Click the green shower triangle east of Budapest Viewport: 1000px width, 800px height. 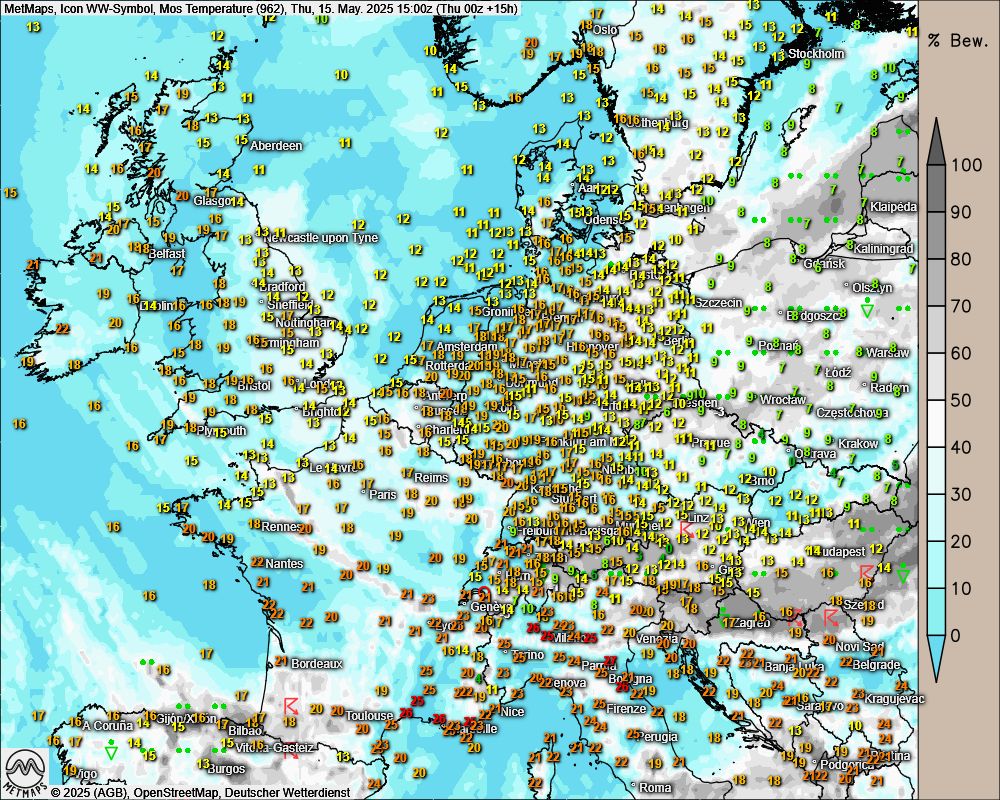pyautogui.click(x=903, y=572)
